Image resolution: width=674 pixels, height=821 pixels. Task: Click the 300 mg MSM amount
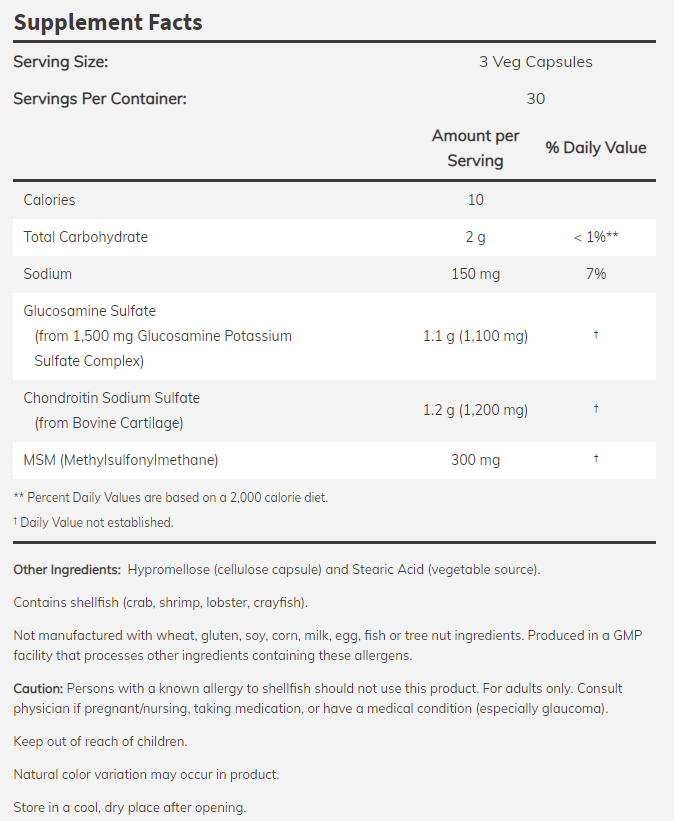pos(475,460)
